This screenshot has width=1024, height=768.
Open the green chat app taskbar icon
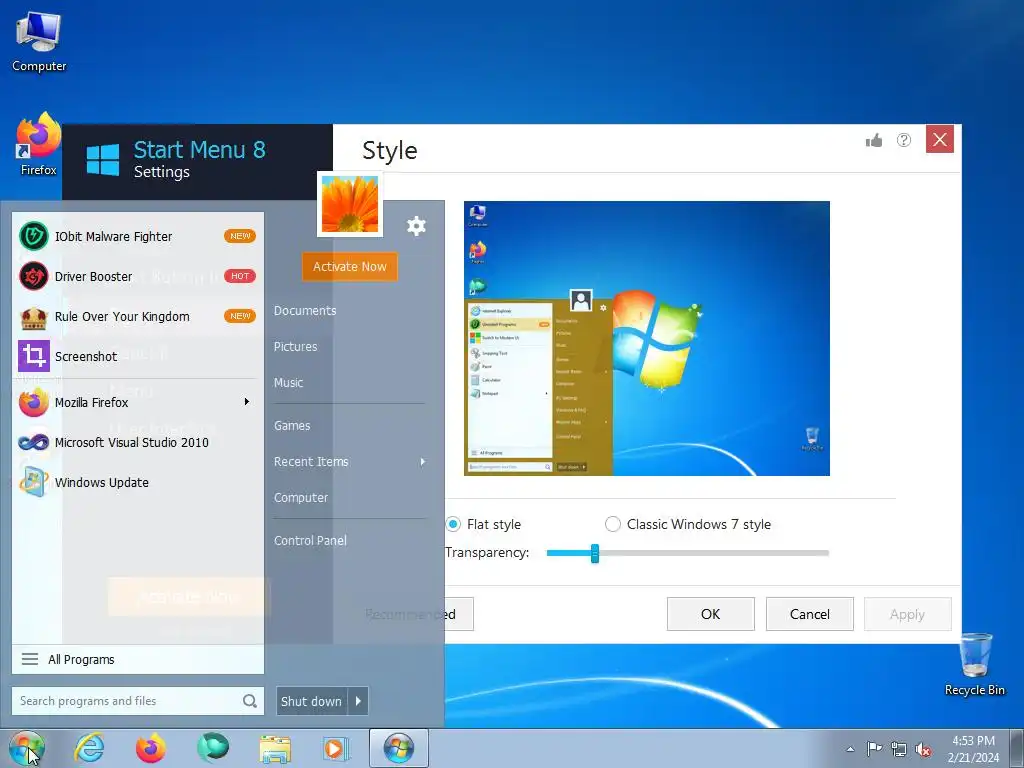[213, 748]
